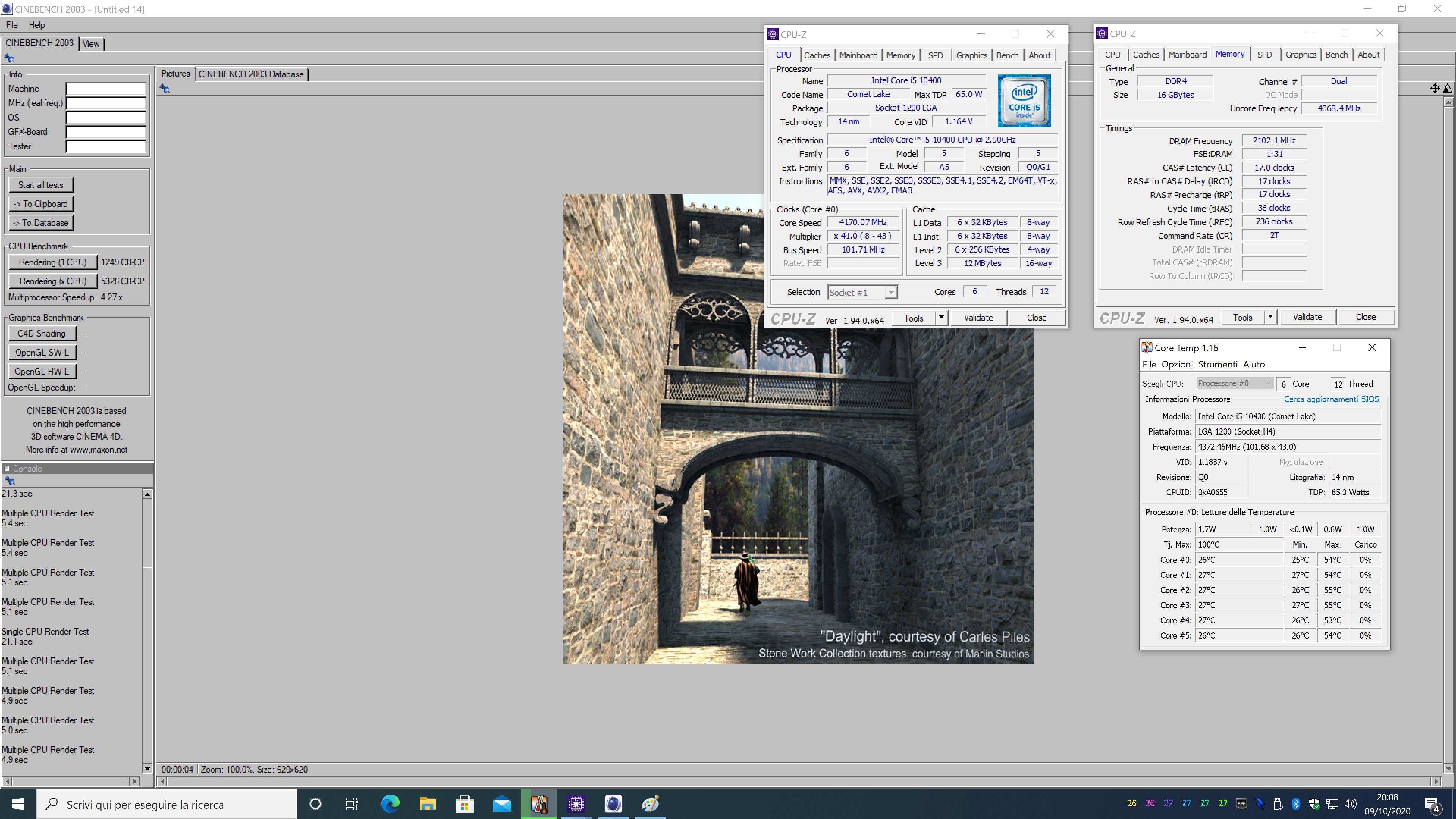The height and width of the screenshot is (819, 1456).
Task: Open the File menu in CINEBENCH
Action: (12, 25)
